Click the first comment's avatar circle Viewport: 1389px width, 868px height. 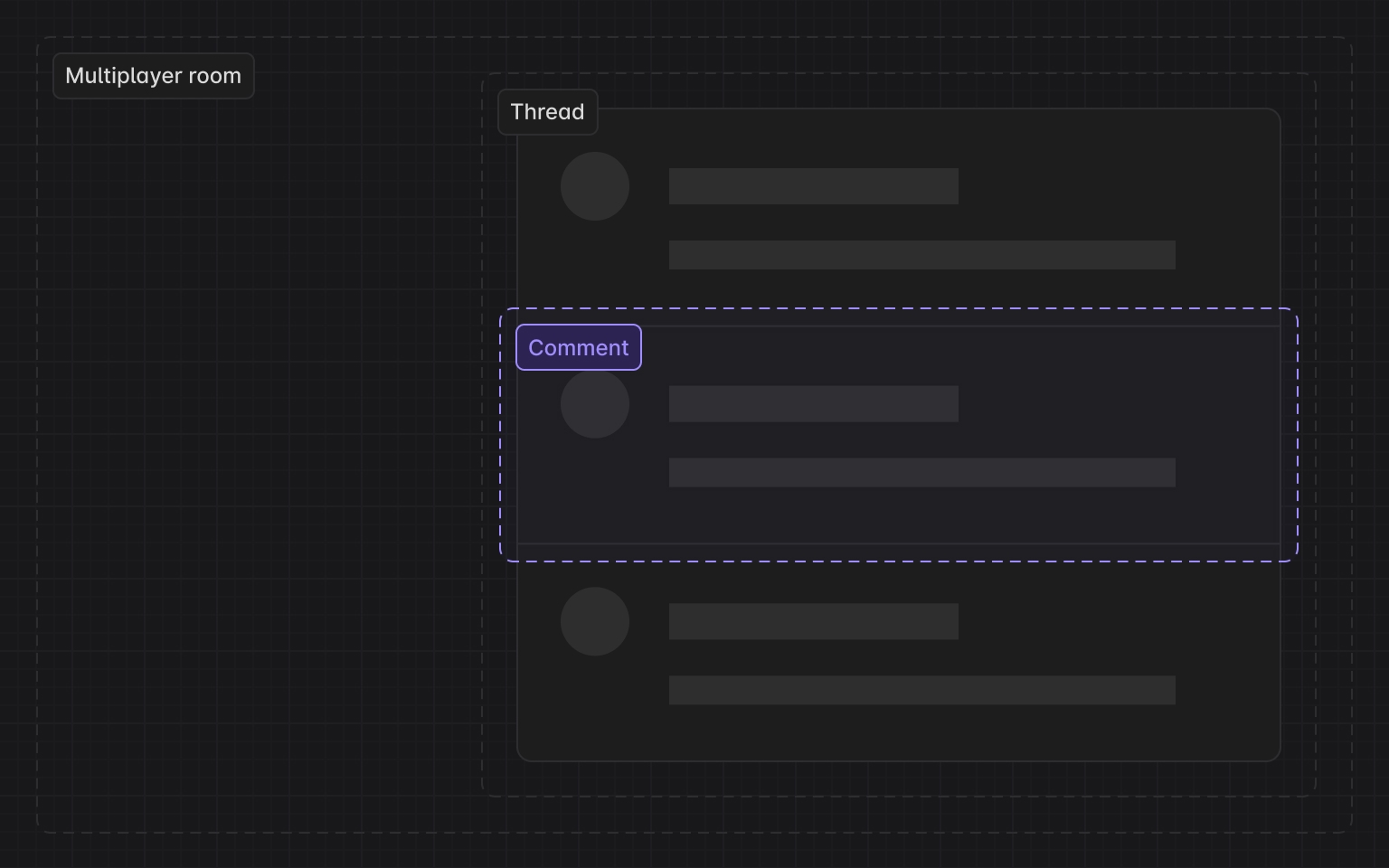(x=595, y=185)
